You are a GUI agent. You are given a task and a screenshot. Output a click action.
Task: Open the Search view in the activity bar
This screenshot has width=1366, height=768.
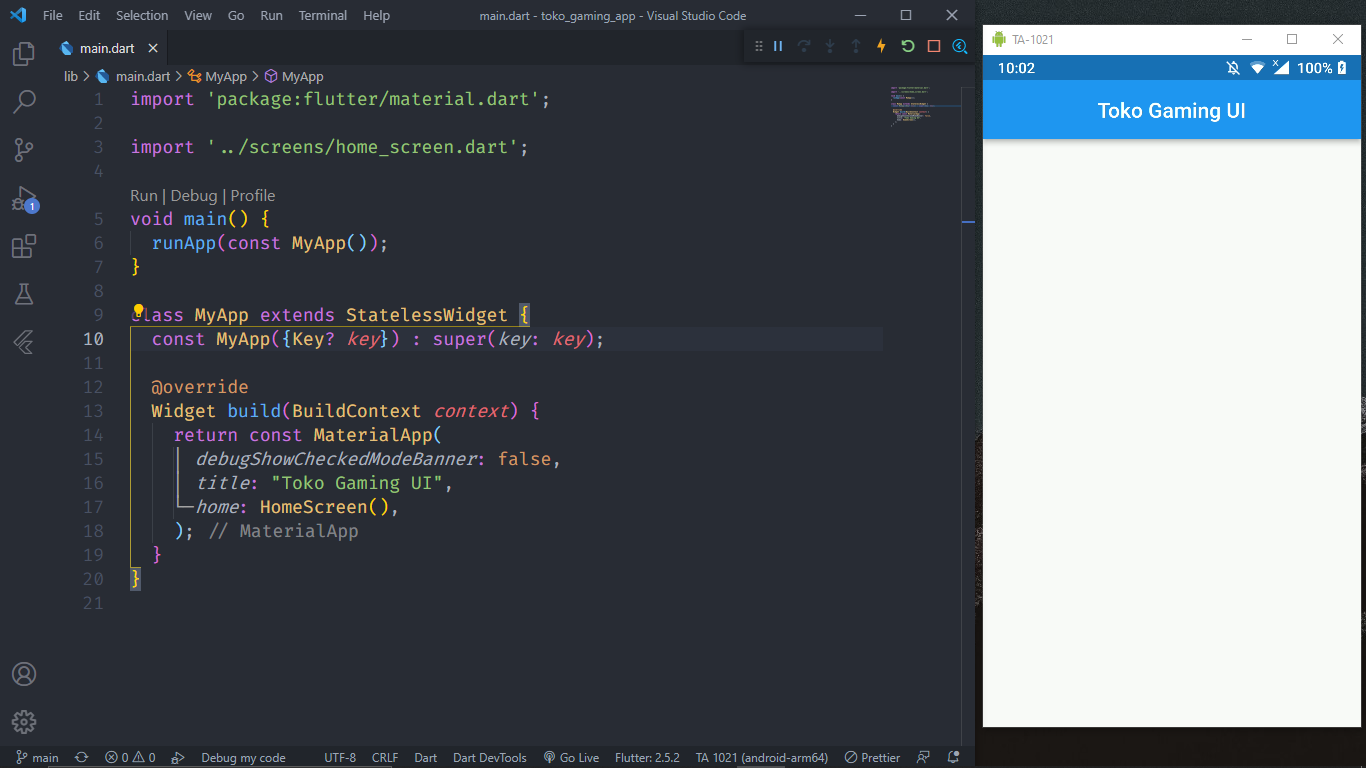(24, 102)
